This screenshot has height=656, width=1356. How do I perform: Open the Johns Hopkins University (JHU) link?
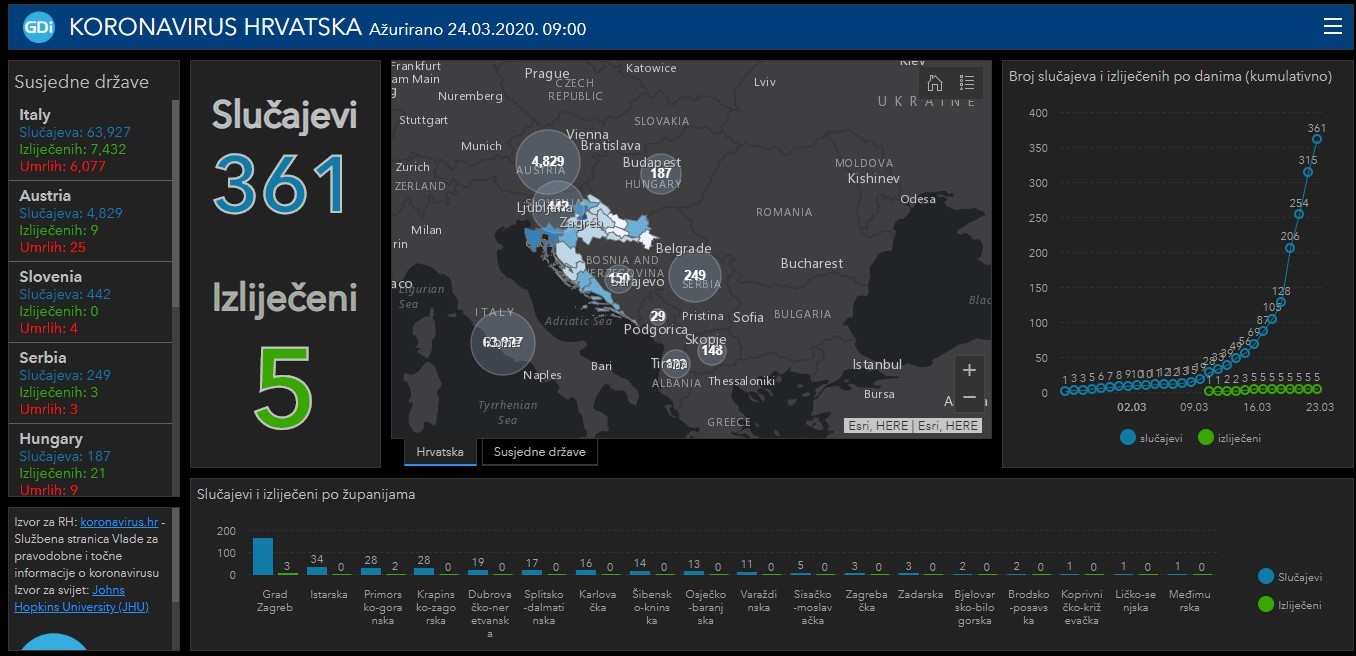point(82,598)
